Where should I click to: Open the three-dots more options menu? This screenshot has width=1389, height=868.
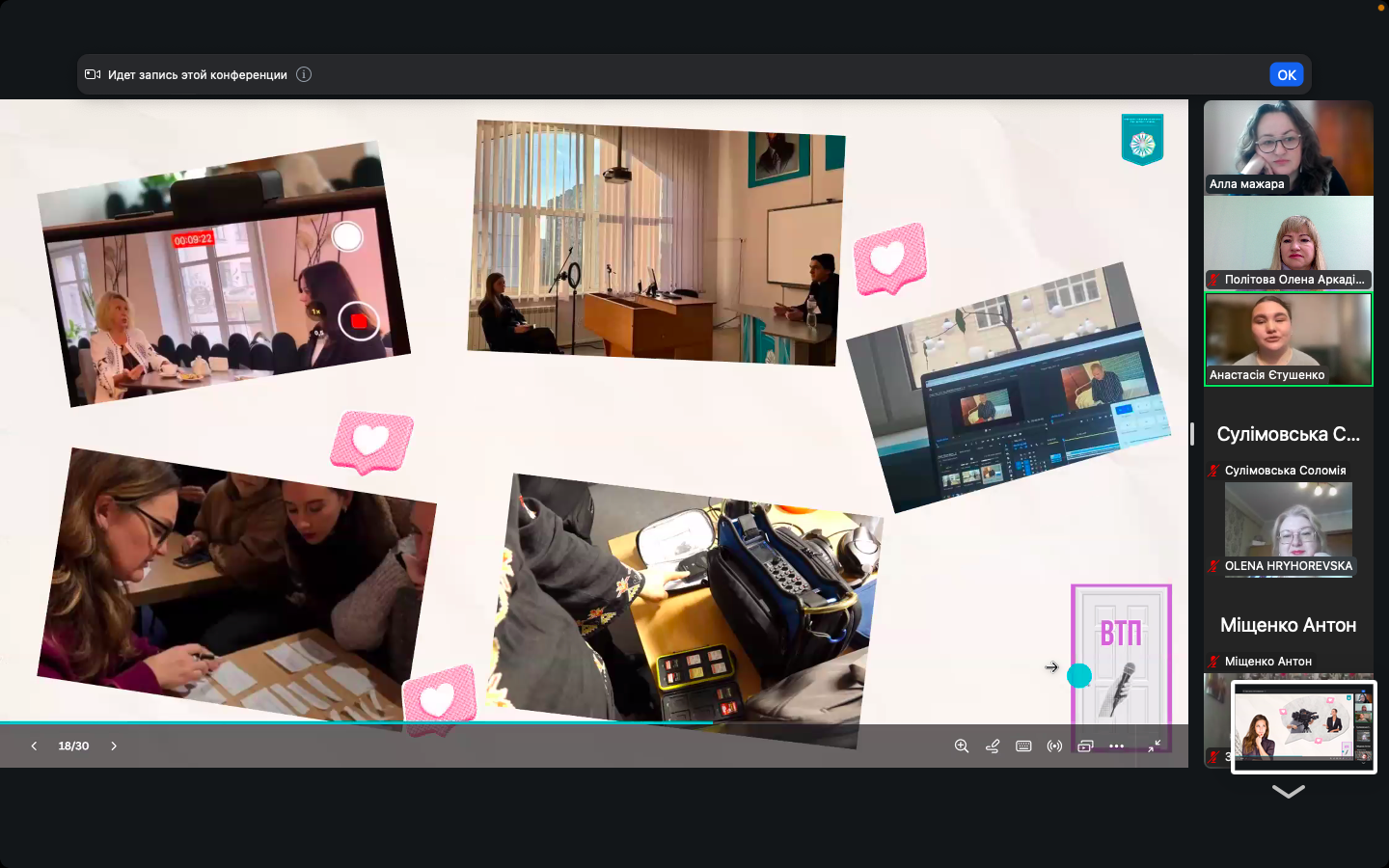(x=1116, y=746)
